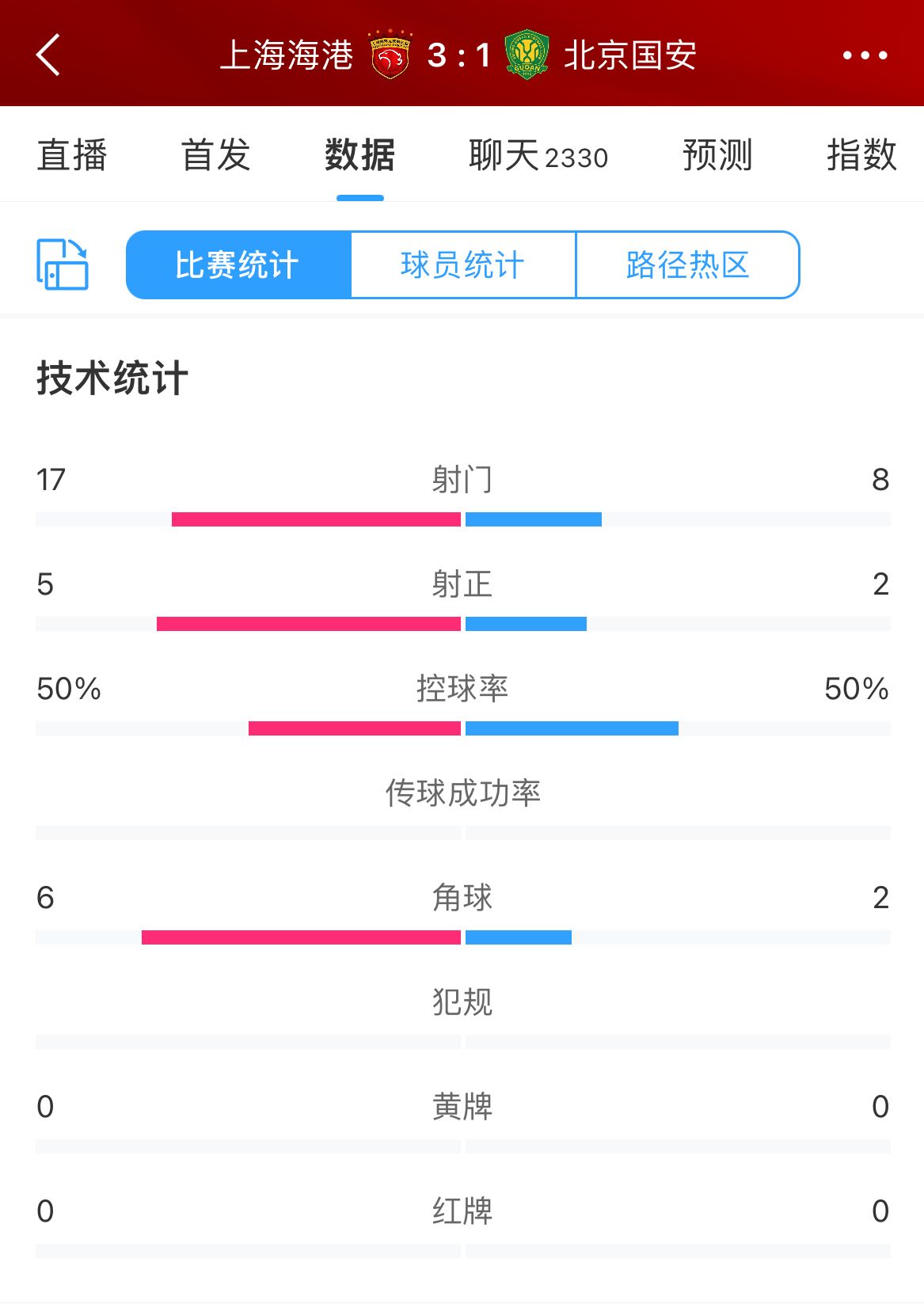Open the 聊天 2330 tab
This screenshot has width=924, height=1304.
coord(538,155)
